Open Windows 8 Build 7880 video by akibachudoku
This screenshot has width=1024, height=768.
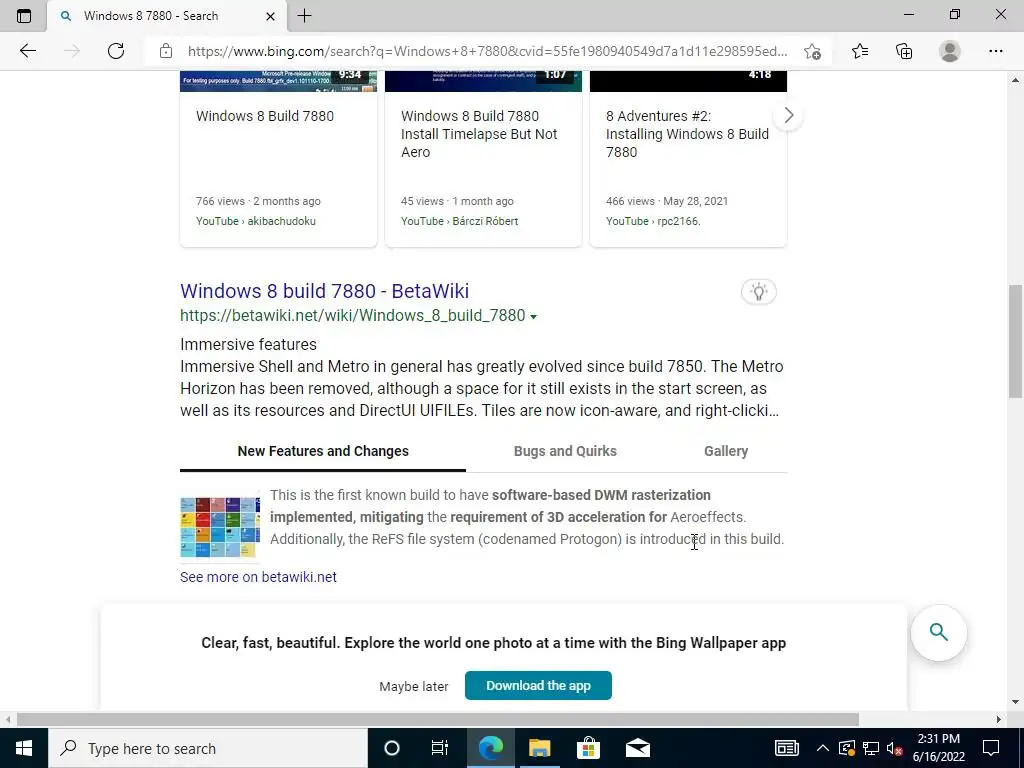coord(264,116)
